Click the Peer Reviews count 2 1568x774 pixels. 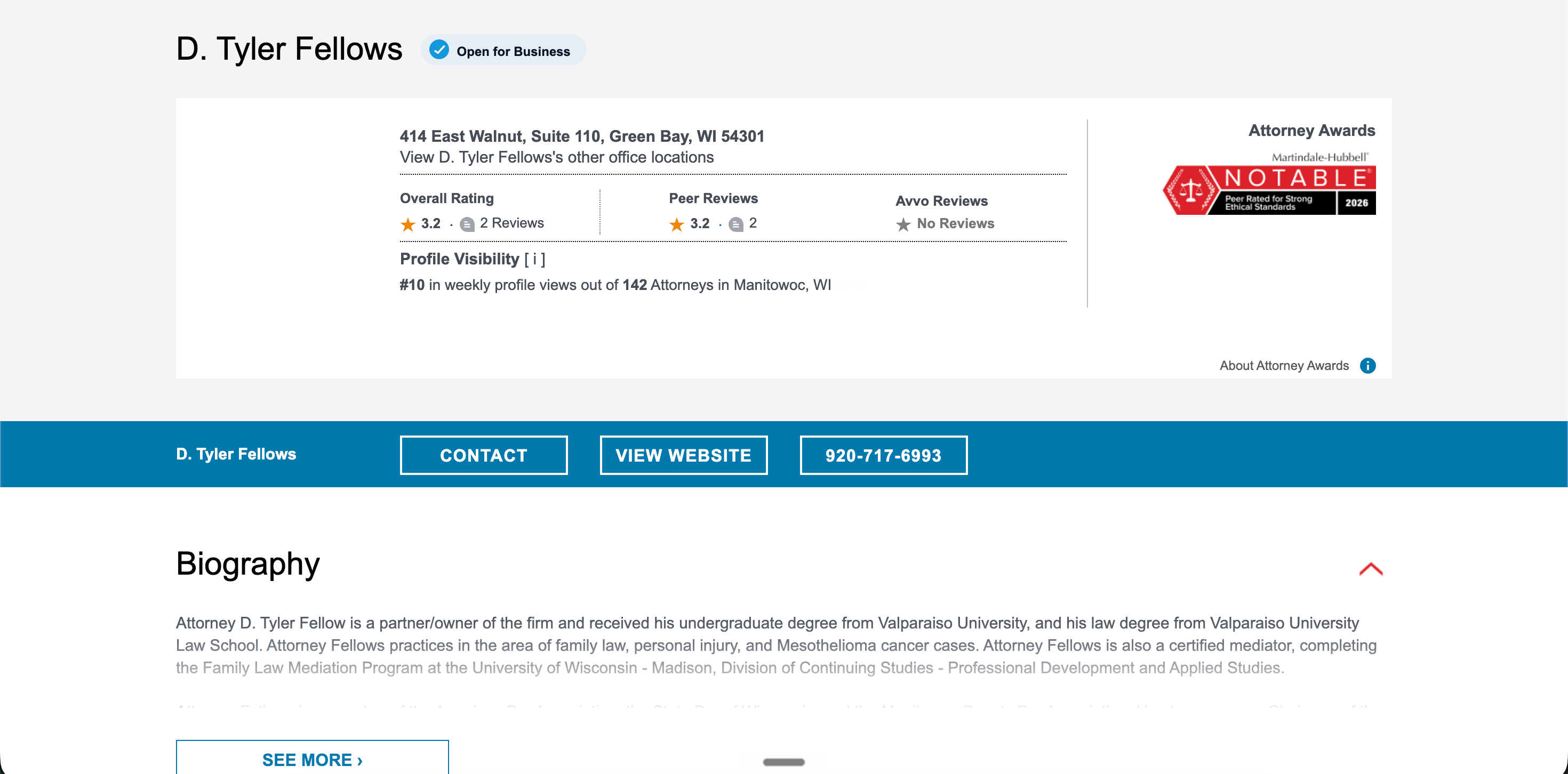[753, 223]
